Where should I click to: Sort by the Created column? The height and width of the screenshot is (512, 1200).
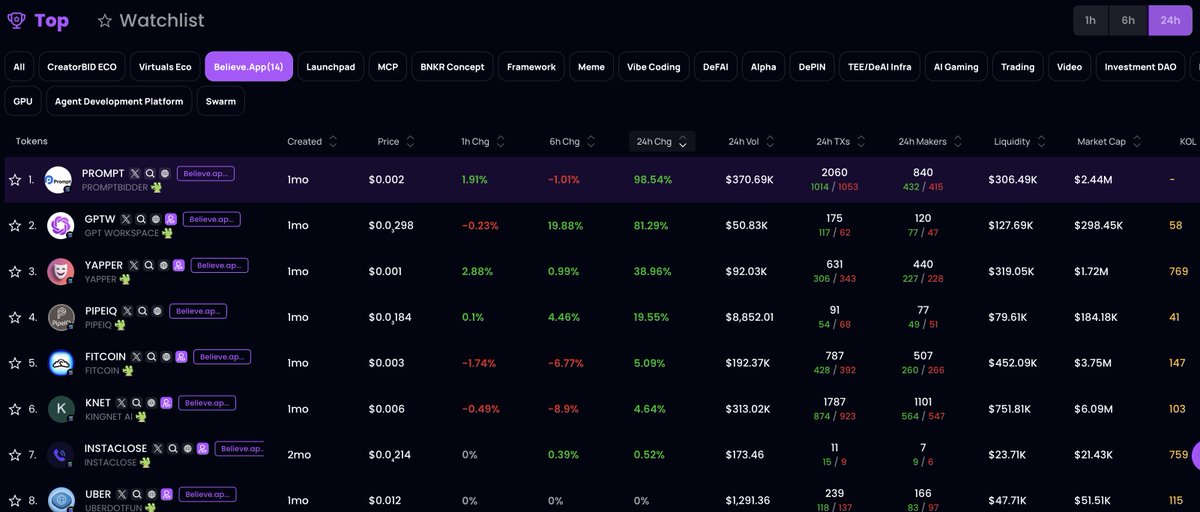coord(312,141)
